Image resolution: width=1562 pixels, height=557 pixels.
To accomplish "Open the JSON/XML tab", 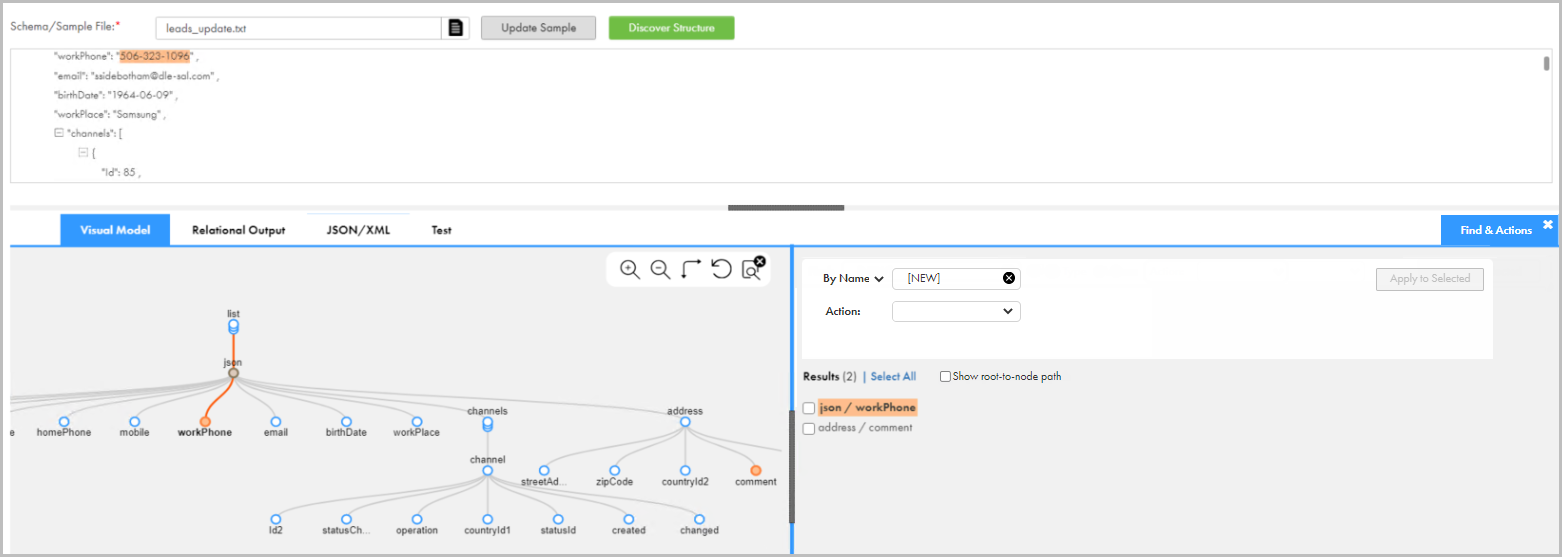I will point(358,230).
